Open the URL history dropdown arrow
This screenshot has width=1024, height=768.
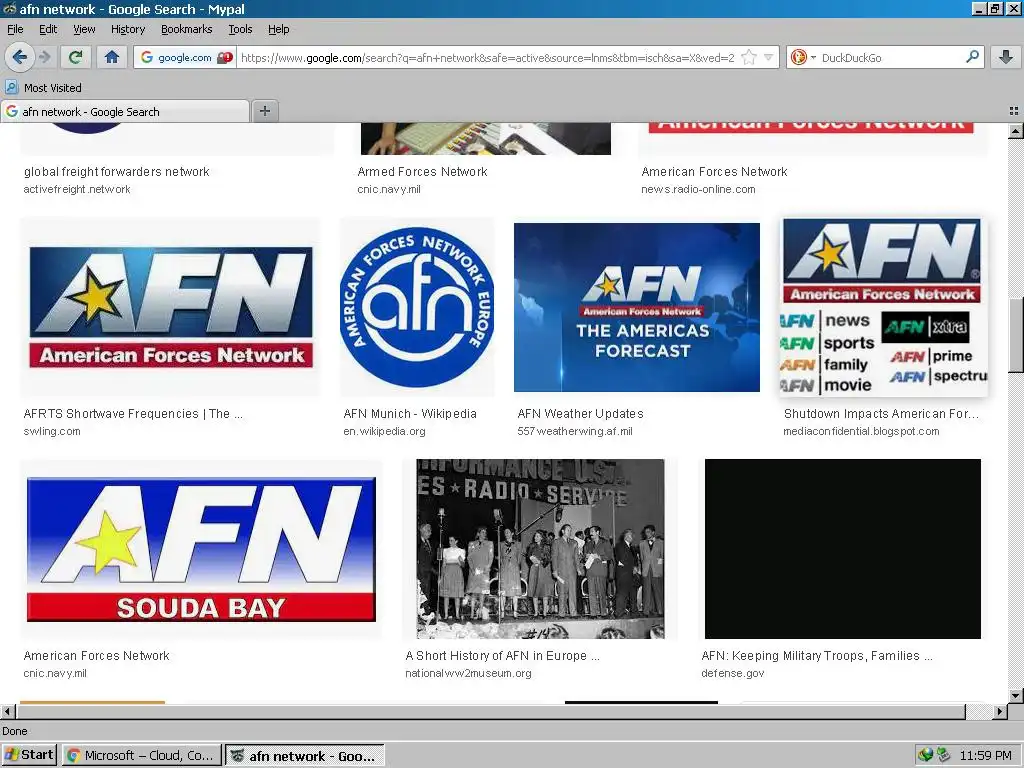(769, 57)
